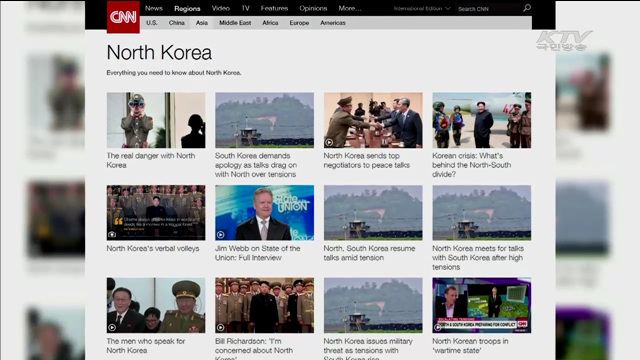Open the Opinions menu item

click(x=313, y=8)
